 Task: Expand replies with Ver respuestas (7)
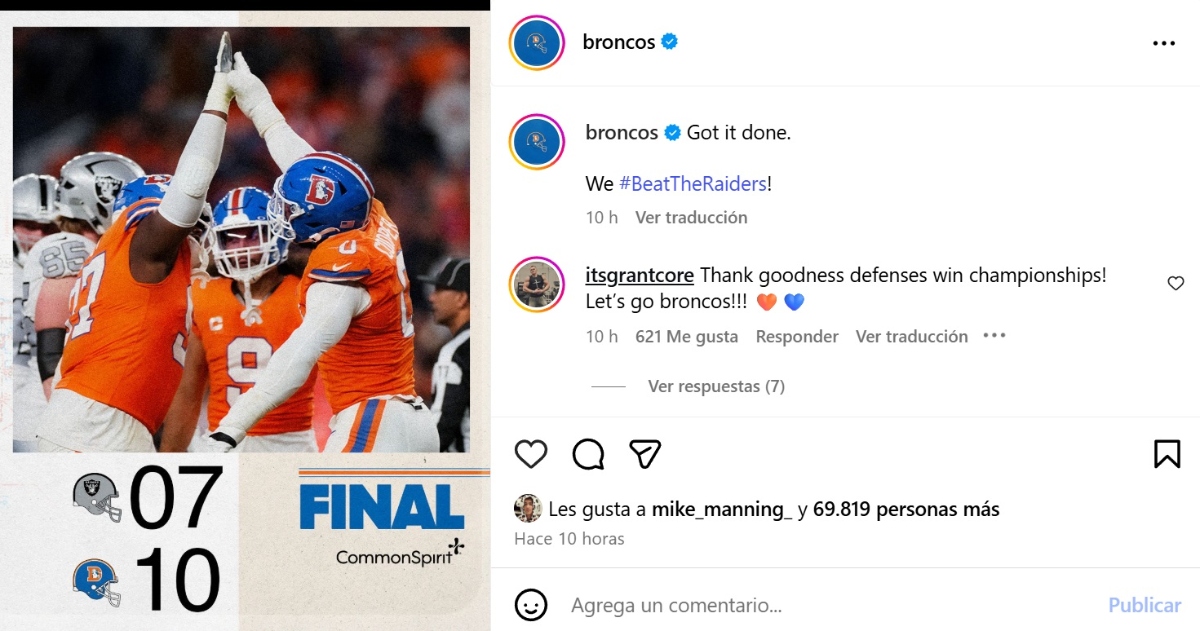(716, 386)
